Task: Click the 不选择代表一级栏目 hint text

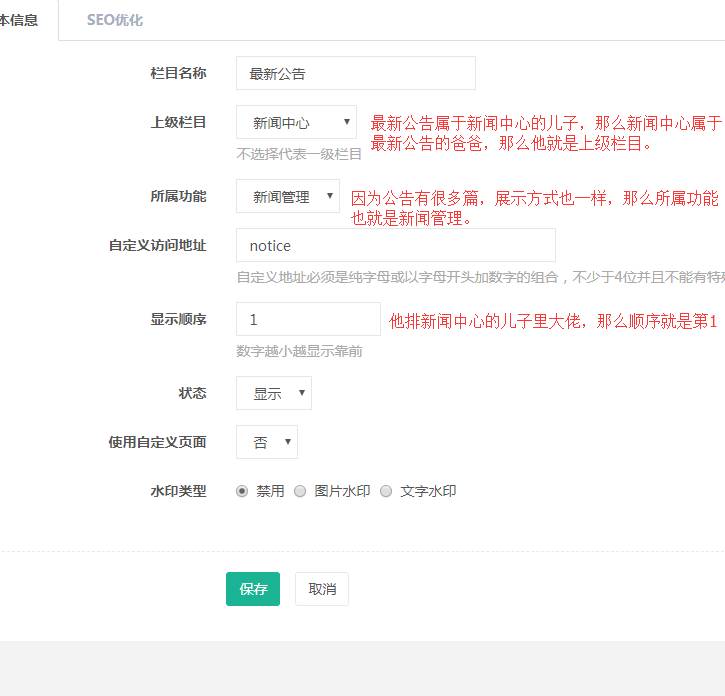Action: [x=299, y=154]
